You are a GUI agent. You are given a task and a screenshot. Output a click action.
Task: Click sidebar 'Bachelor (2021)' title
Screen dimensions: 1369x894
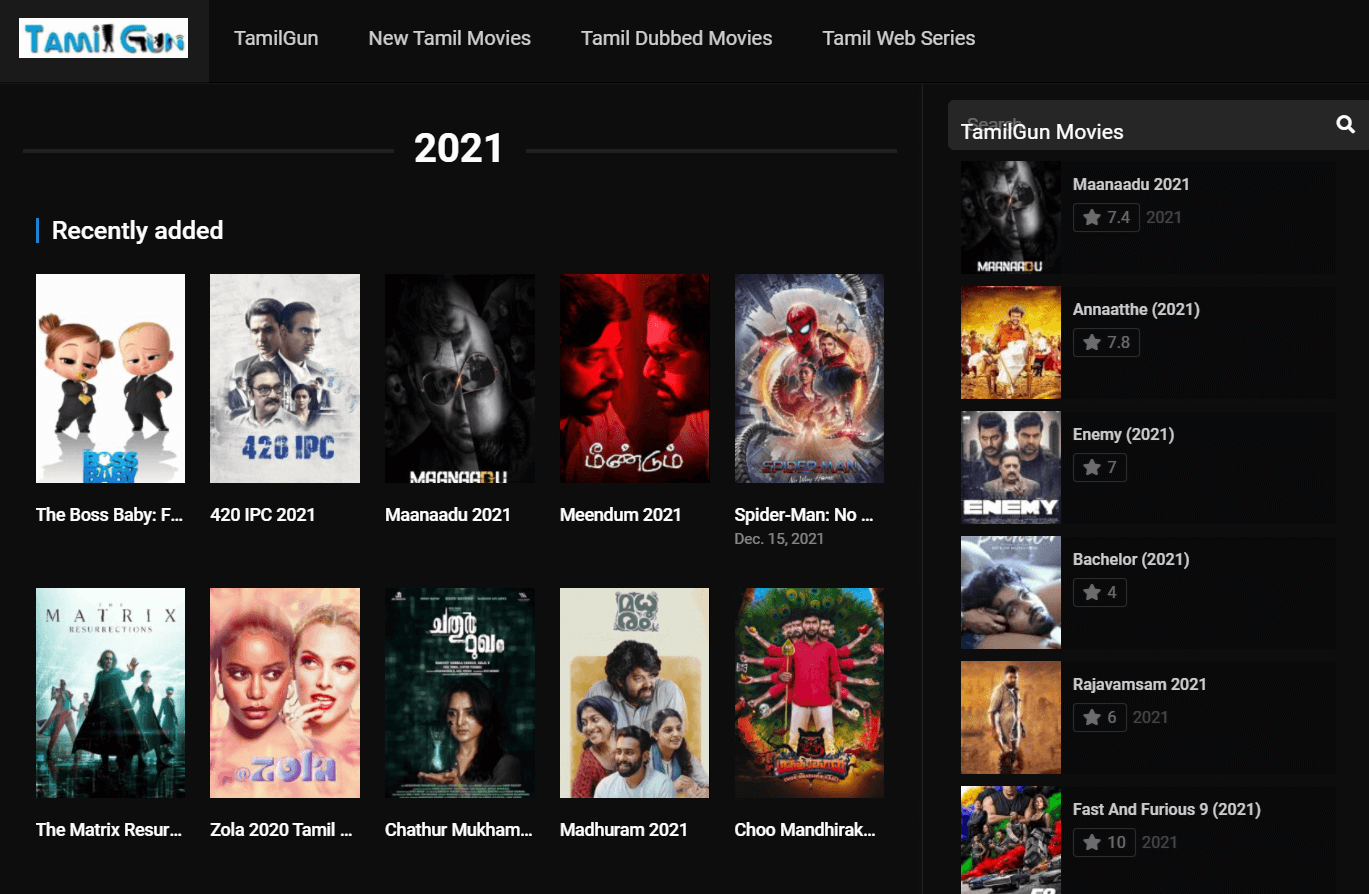click(1131, 559)
